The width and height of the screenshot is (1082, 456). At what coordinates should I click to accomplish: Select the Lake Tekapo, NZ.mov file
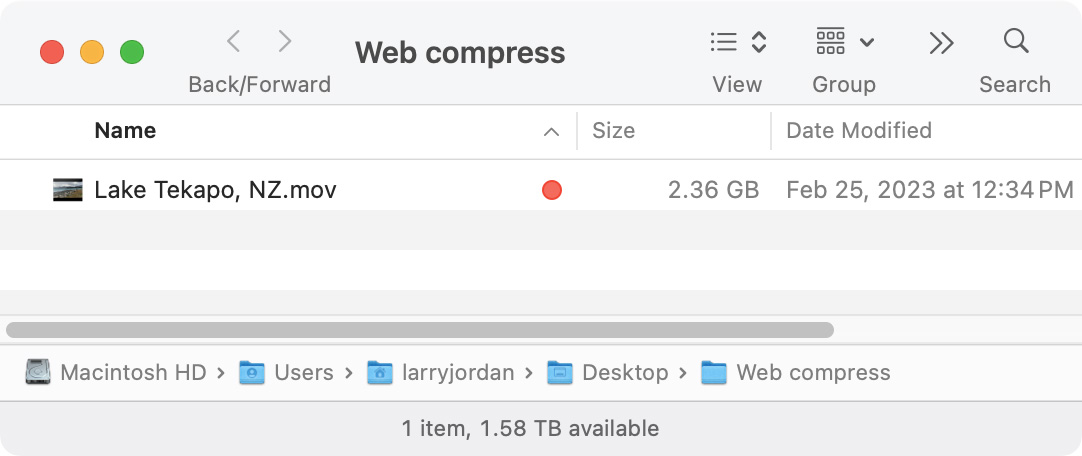[x=215, y=189]
